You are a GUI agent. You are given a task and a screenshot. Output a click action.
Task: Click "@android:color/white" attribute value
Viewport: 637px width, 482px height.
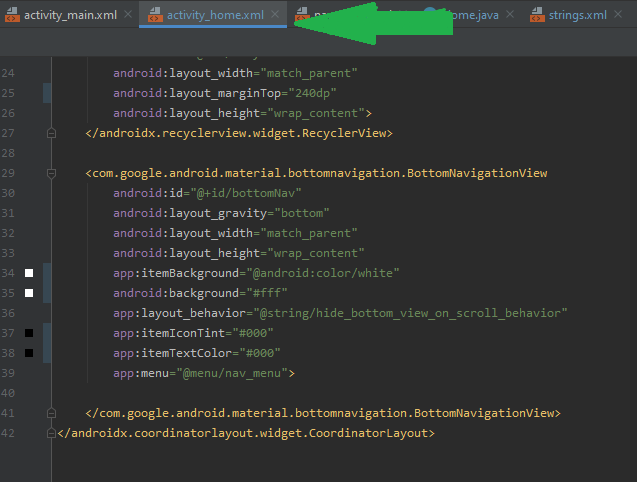pos(323,273)
